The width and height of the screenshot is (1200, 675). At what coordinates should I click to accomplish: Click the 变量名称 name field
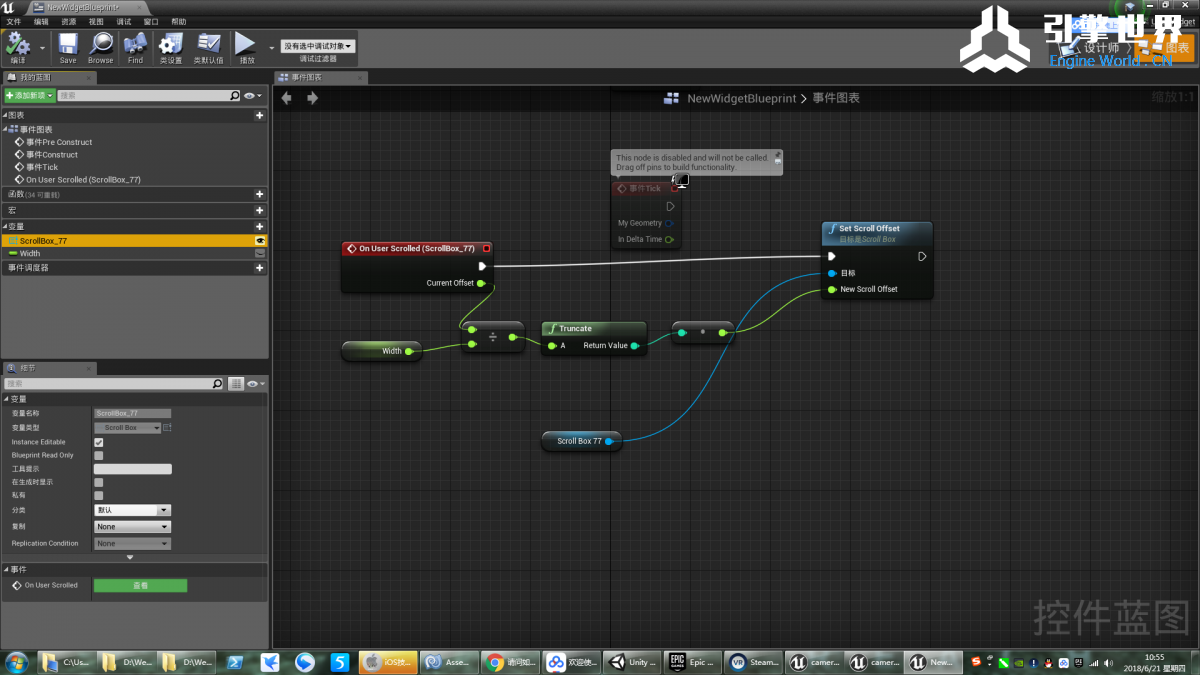132,413
